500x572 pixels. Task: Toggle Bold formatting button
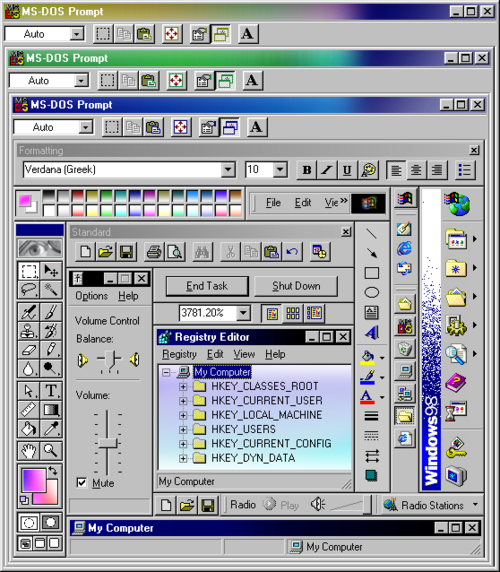pos(307,170)
